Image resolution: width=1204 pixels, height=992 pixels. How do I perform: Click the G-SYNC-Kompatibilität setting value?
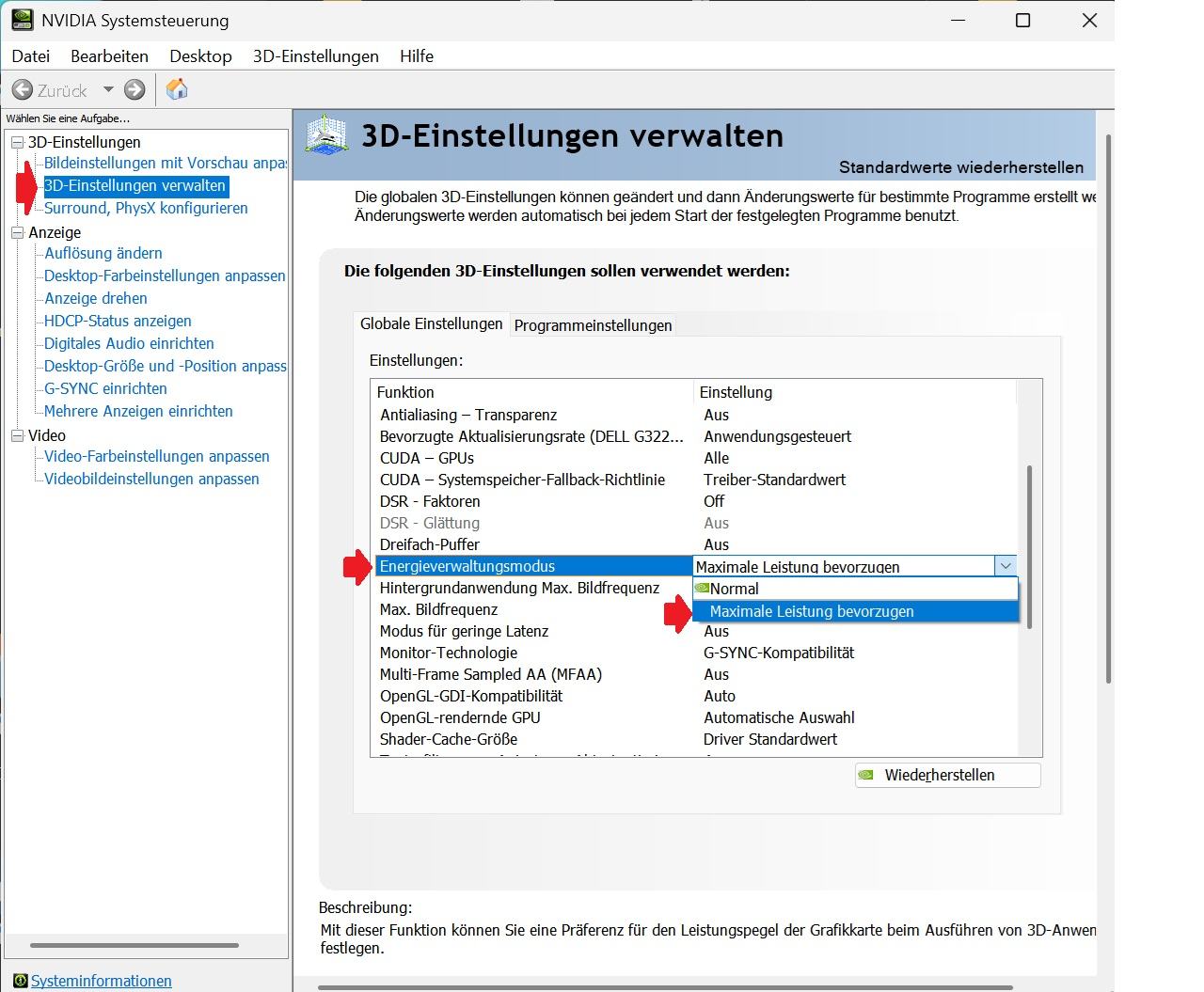[x=779, y=653]
